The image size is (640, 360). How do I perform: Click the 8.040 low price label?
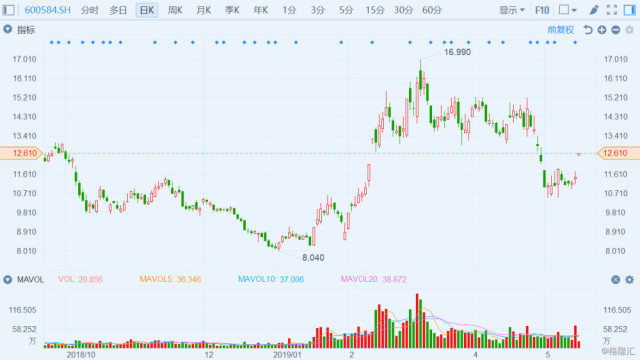[313, 258]
